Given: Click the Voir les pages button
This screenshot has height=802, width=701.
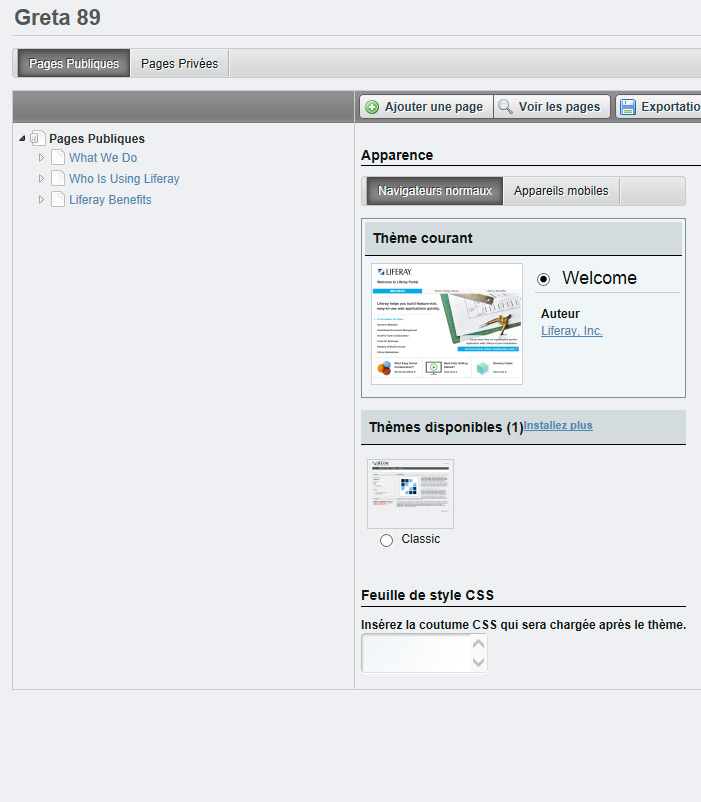Looking at the screenshot, I should click(552, 106).
